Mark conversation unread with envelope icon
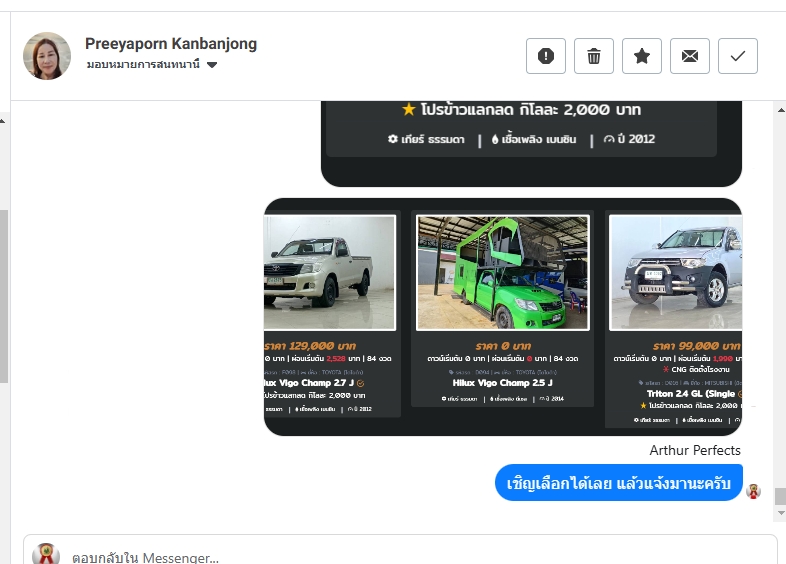The width and height of the screenshot is (786, 564). tap(690, 56)
